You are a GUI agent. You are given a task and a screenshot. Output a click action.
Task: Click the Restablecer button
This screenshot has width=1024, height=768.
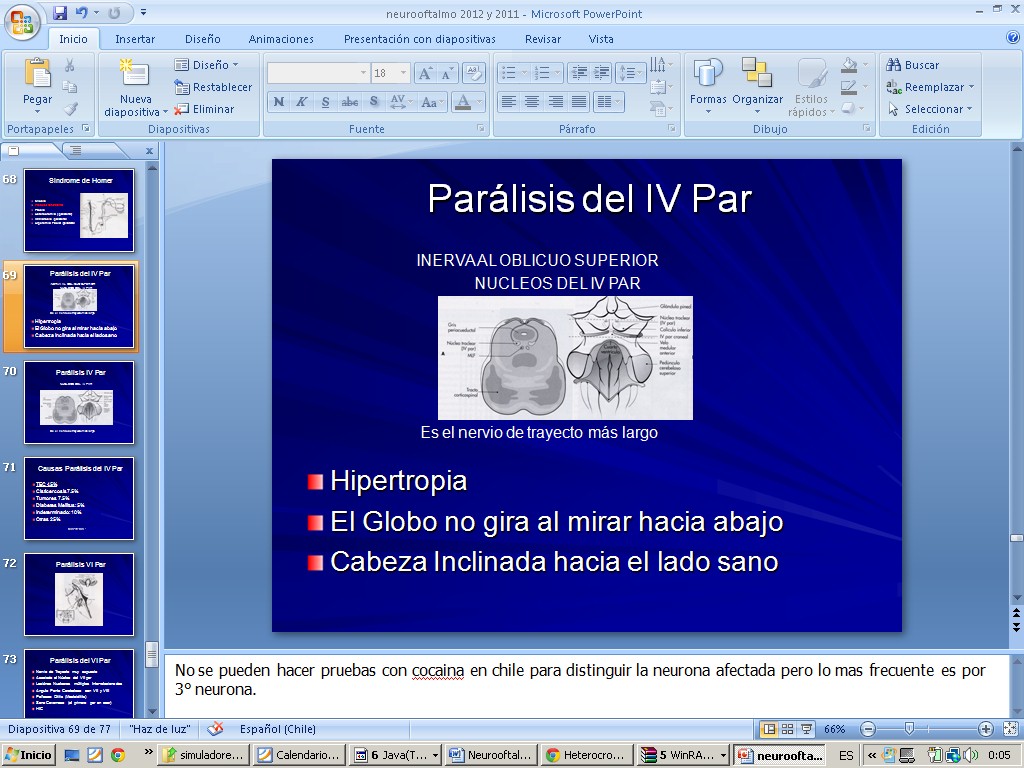point(214,87)
